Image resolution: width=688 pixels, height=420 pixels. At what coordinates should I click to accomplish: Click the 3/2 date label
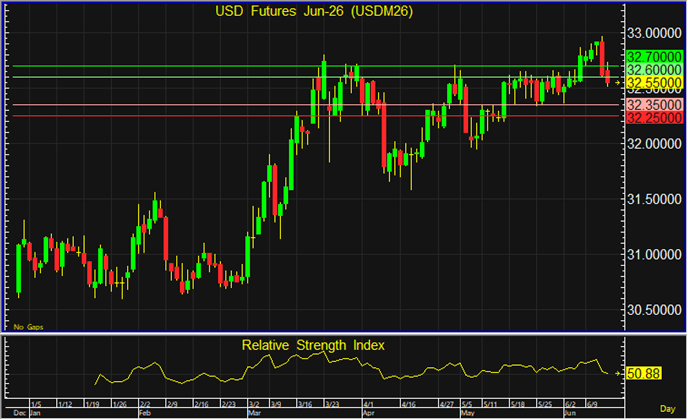tap(254, 404)
